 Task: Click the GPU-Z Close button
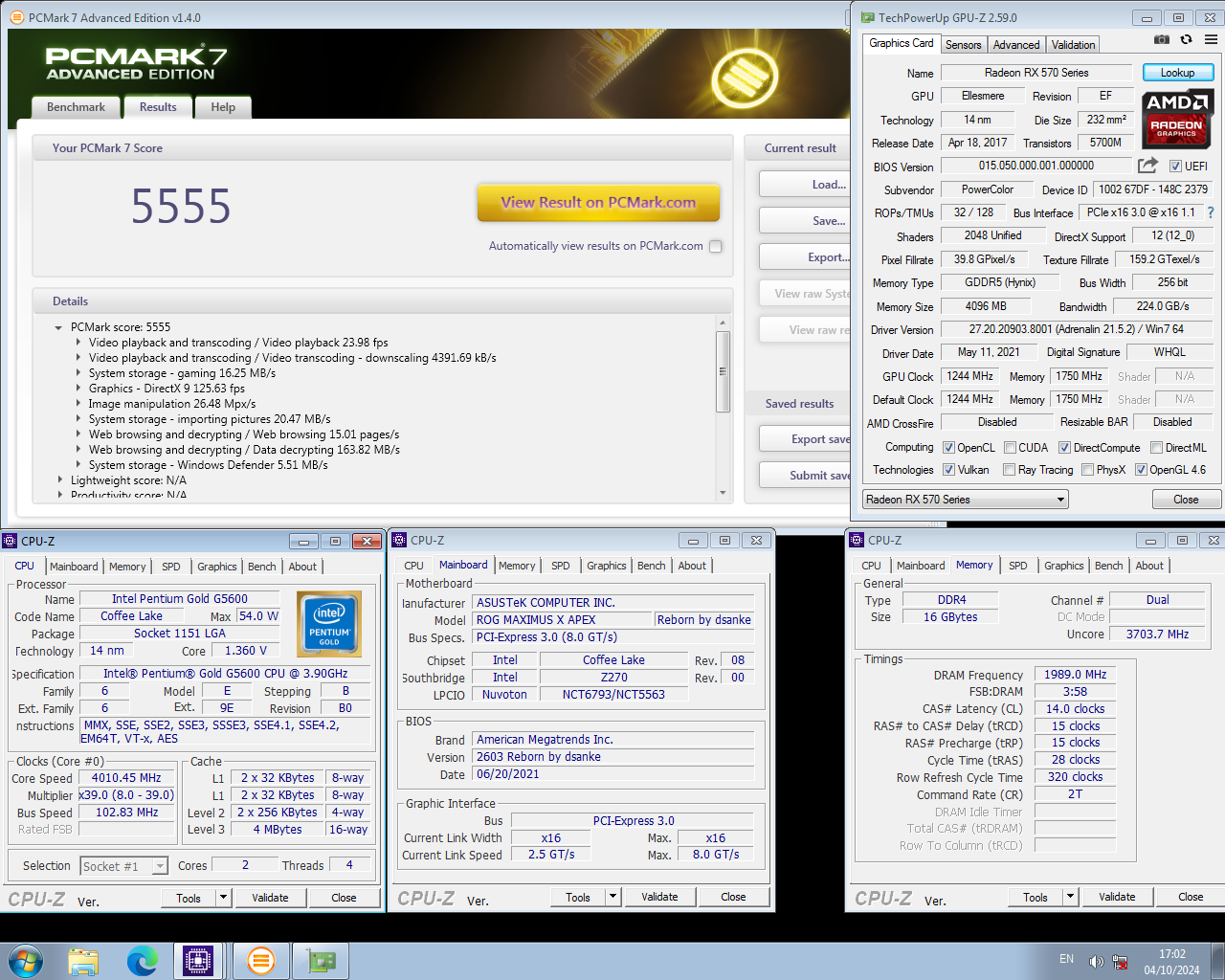[1186, 500]
